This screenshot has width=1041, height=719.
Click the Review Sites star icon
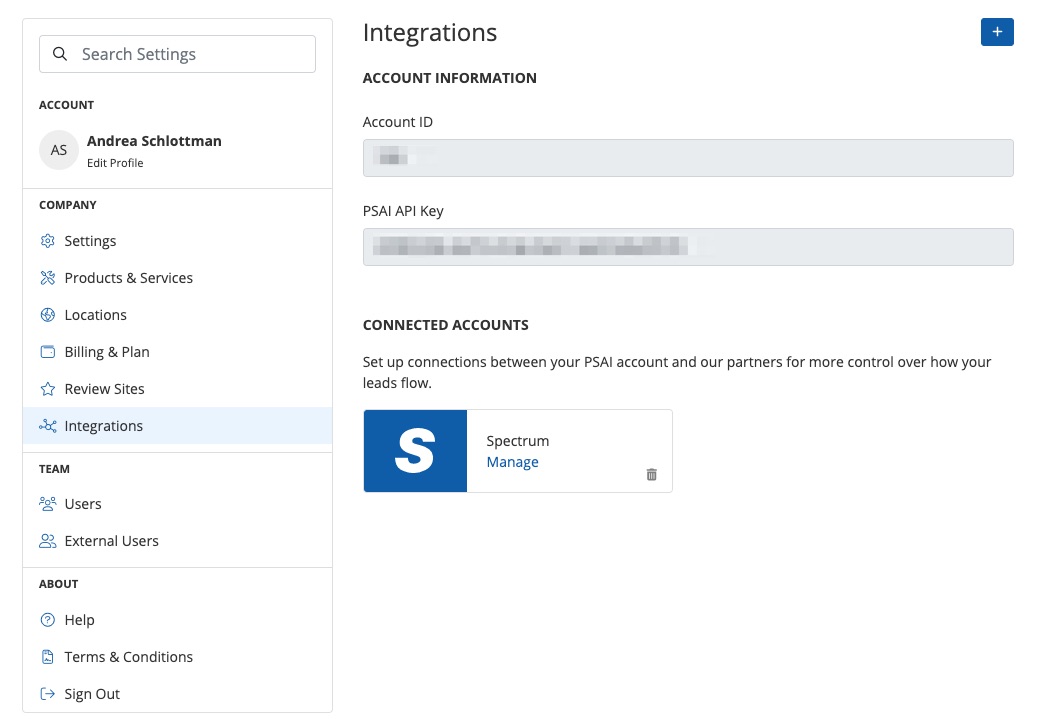(47, 389)
